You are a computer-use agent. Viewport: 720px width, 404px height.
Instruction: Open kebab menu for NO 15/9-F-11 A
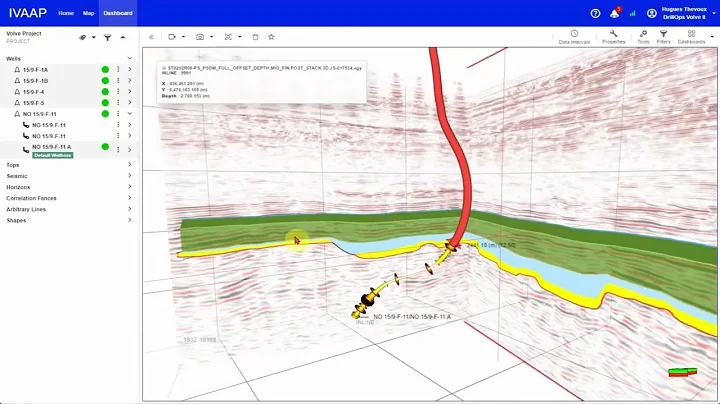118,150
